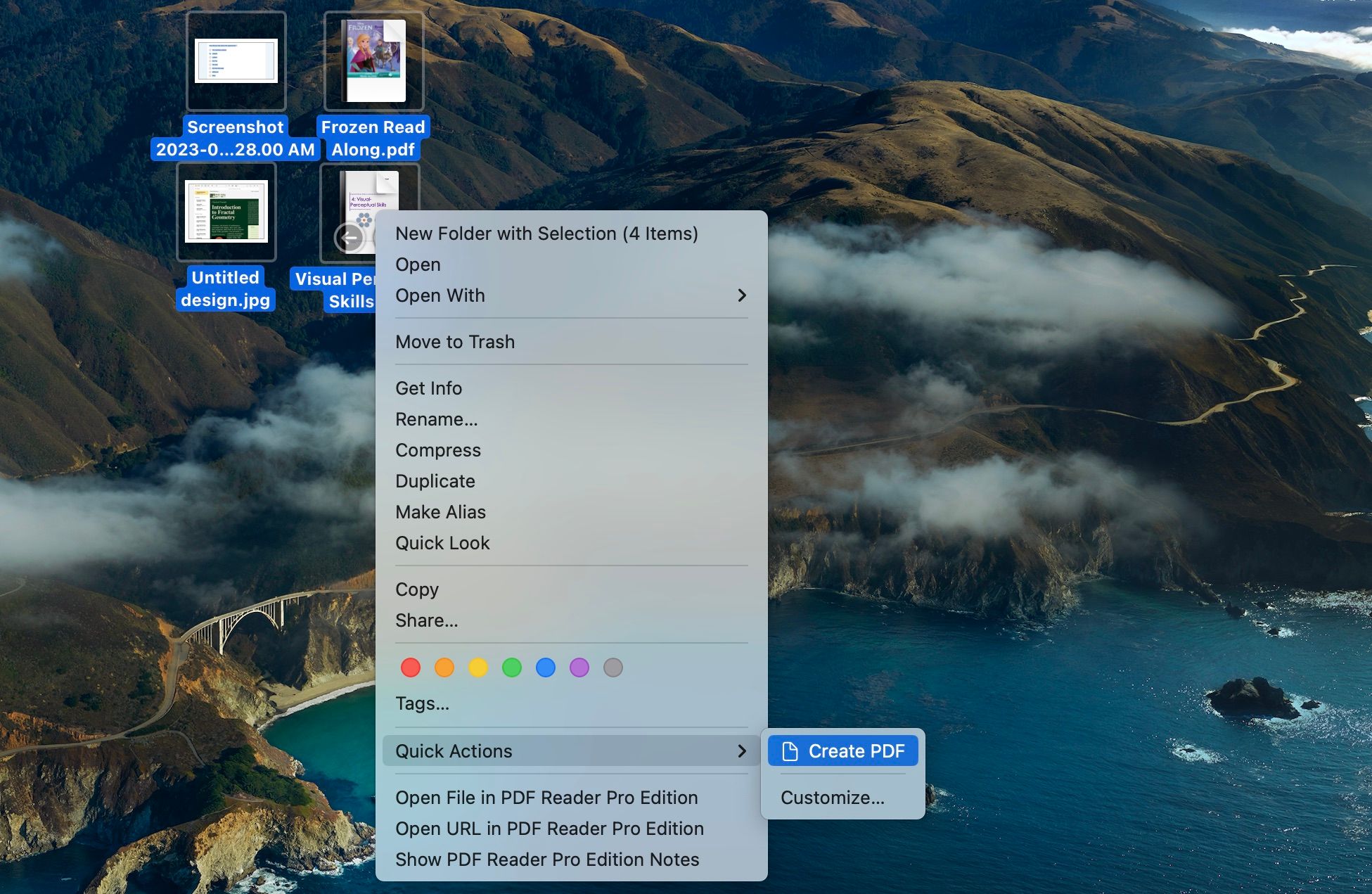Select New Folder with Selection option

pyautogui.click(x=547, y=233)
